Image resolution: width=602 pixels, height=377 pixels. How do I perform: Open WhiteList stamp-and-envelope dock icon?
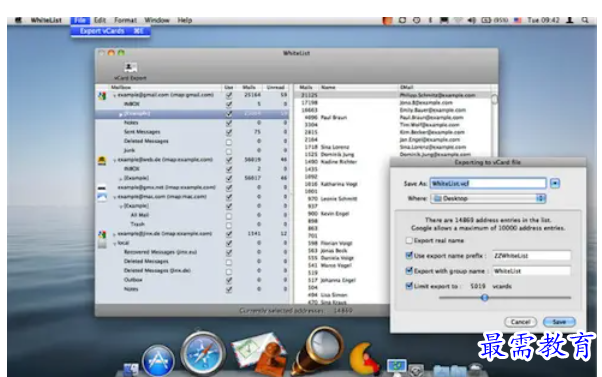click(260, 355)
